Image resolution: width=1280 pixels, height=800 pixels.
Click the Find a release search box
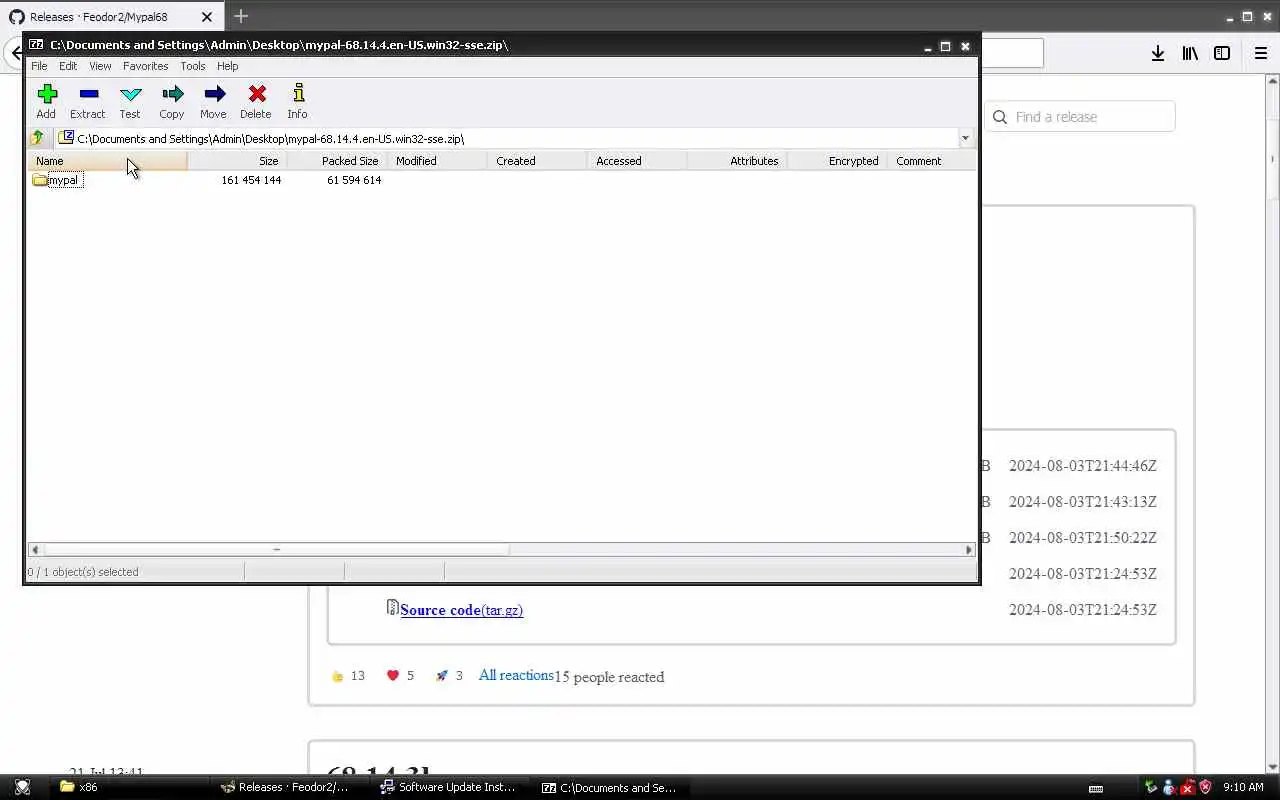[1080, 117]
